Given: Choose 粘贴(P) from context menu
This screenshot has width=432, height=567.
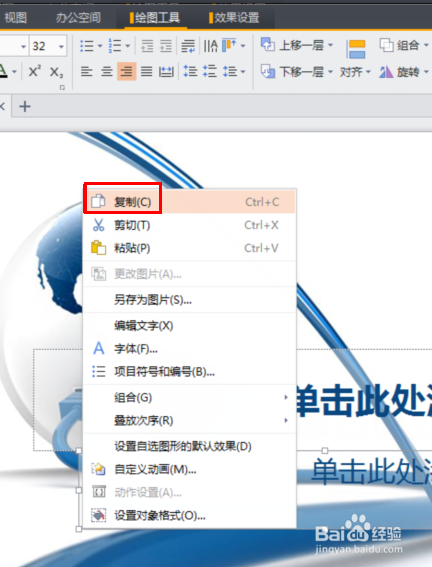Looking at the screenshot, I should click(x=189, y=248).
